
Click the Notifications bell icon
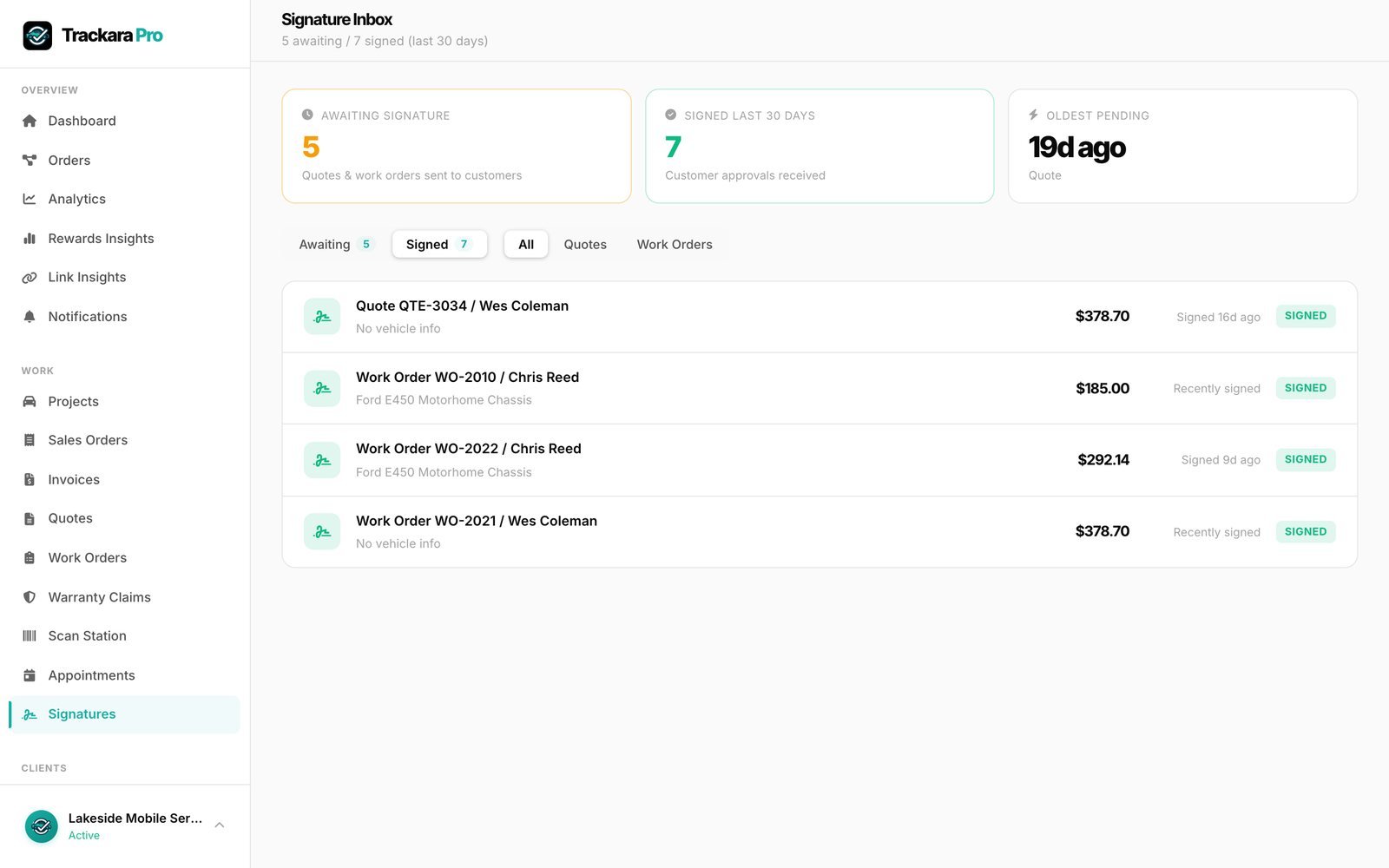tap(30, 317)
